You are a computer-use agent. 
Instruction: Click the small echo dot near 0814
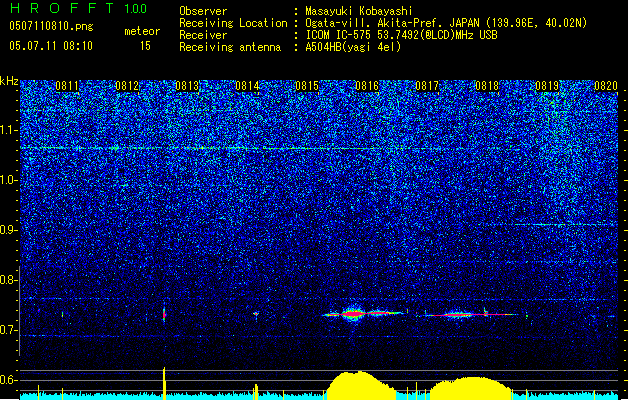tap(256, 314)
